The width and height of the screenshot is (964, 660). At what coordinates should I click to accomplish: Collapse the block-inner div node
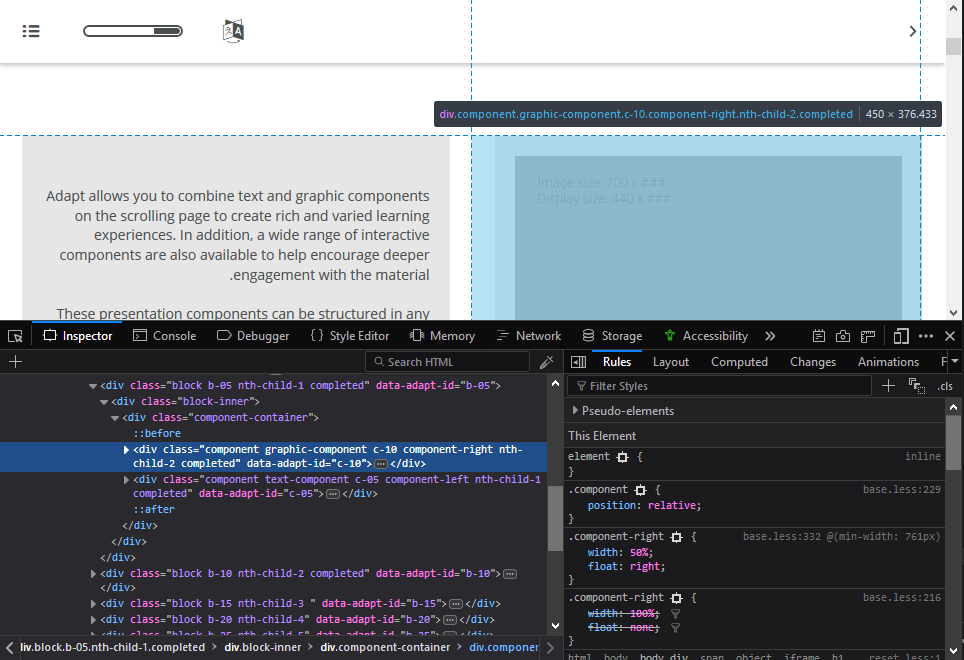[104, 402]
